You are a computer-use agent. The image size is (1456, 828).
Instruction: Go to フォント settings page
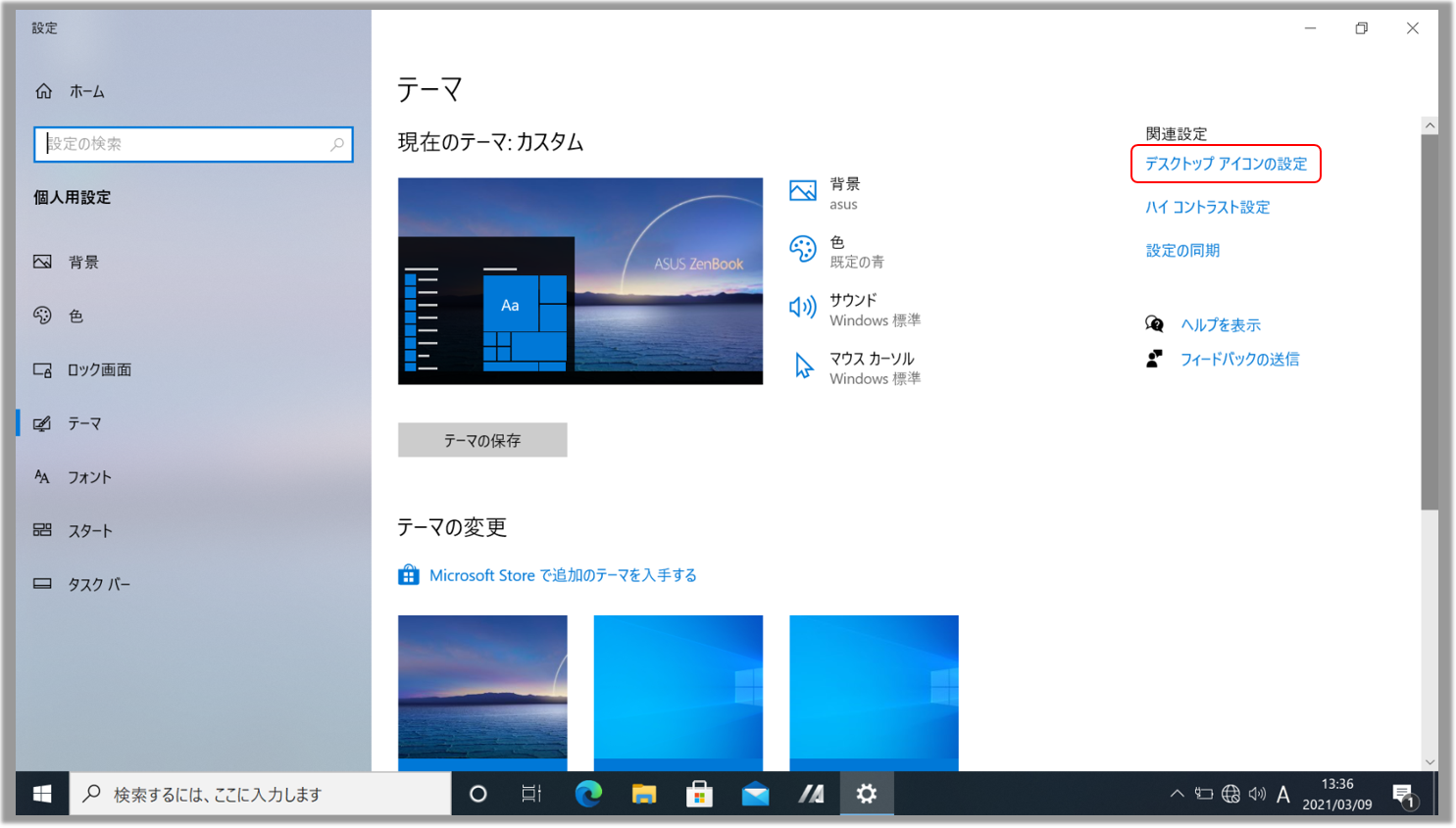tap(89, 477)
